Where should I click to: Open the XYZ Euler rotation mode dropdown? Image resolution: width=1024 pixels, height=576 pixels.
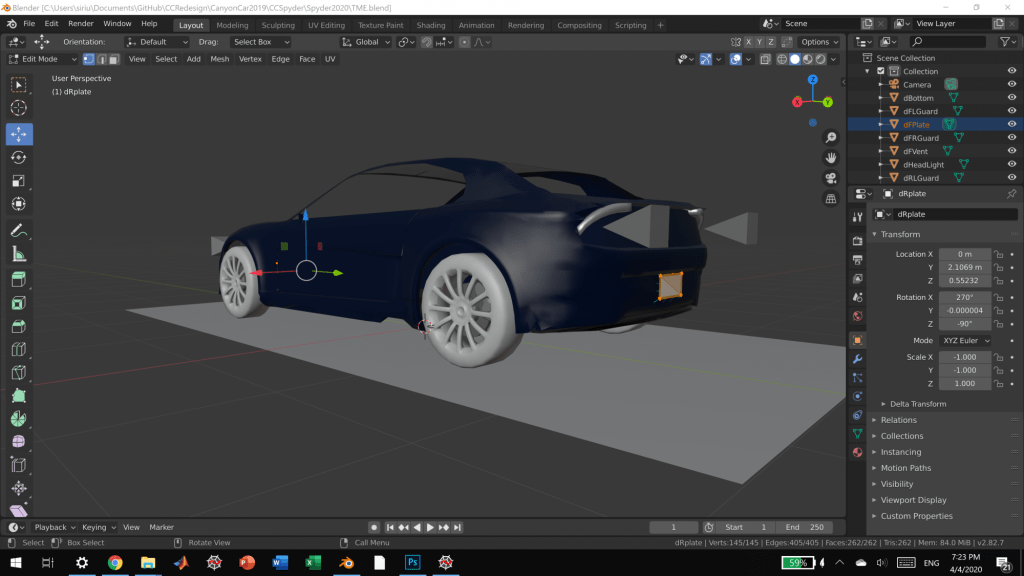coord(965,340)
